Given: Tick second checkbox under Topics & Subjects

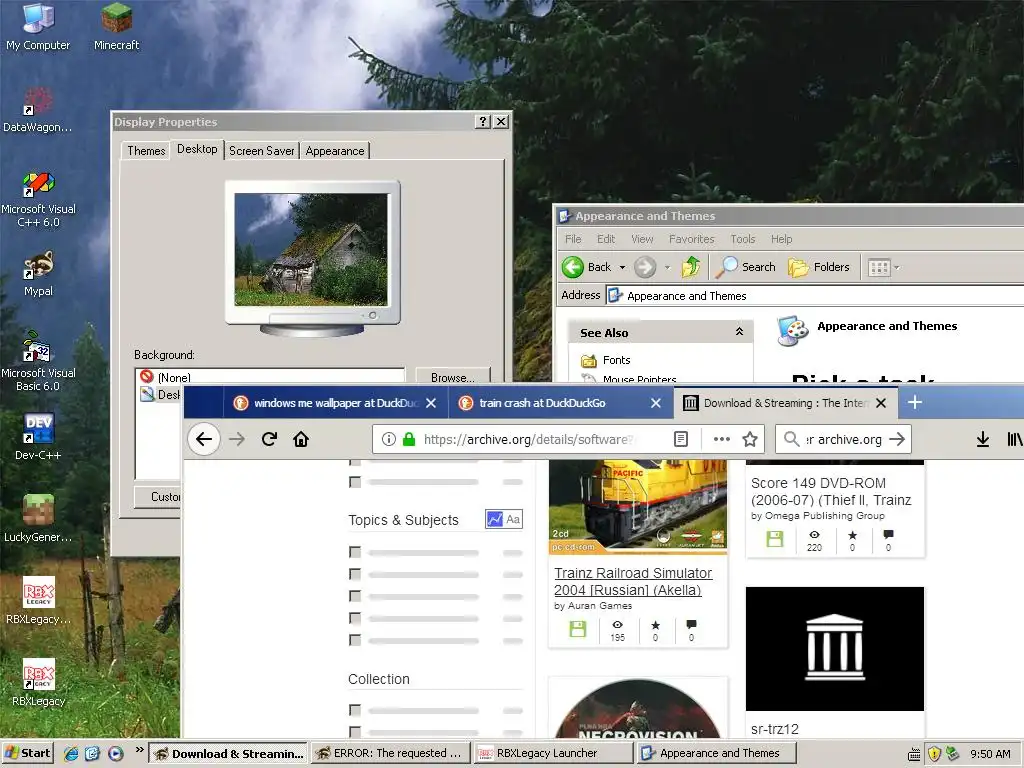Looking at the screenshot, I should click(x=355, y=574).
